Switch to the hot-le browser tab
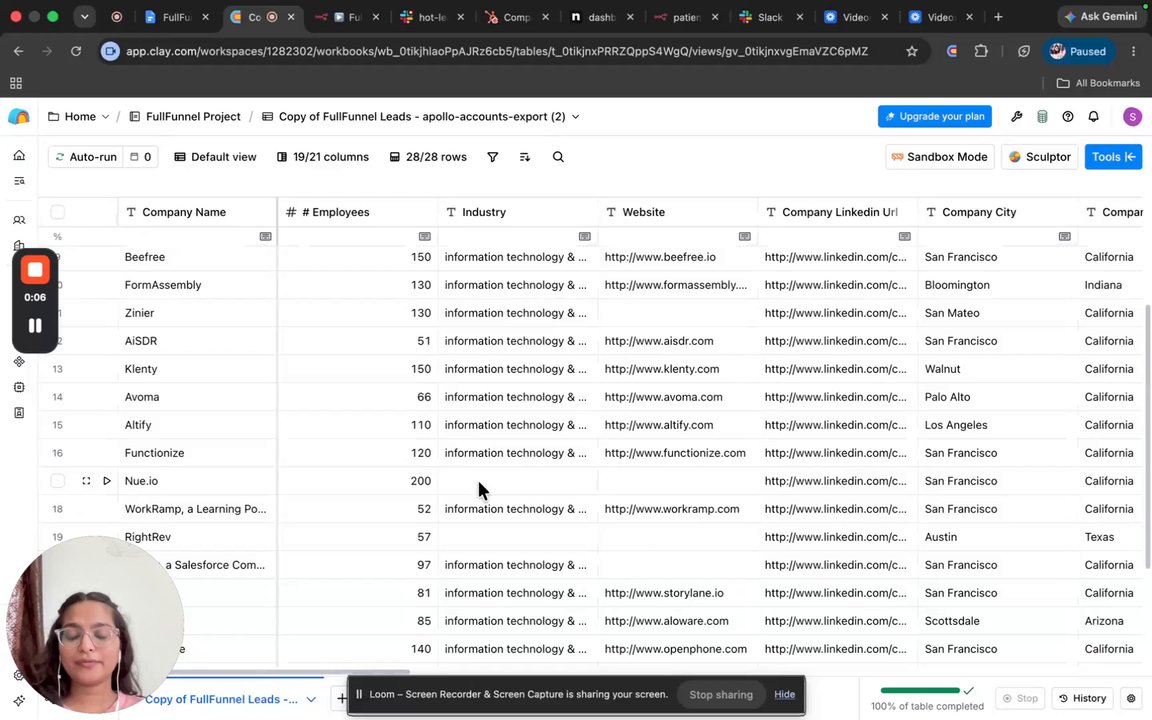The height and width of the screenshot is (720, 1152). 432,17
